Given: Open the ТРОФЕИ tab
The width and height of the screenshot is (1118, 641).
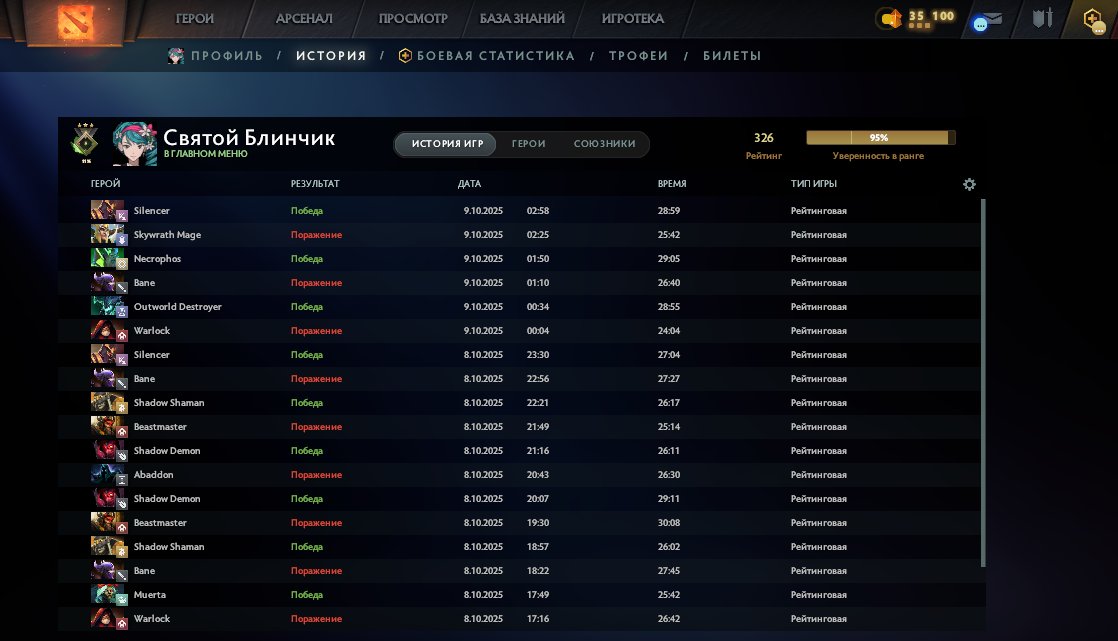Looking at the screenshot, I should pyautogui.click(x=638, y=56).
